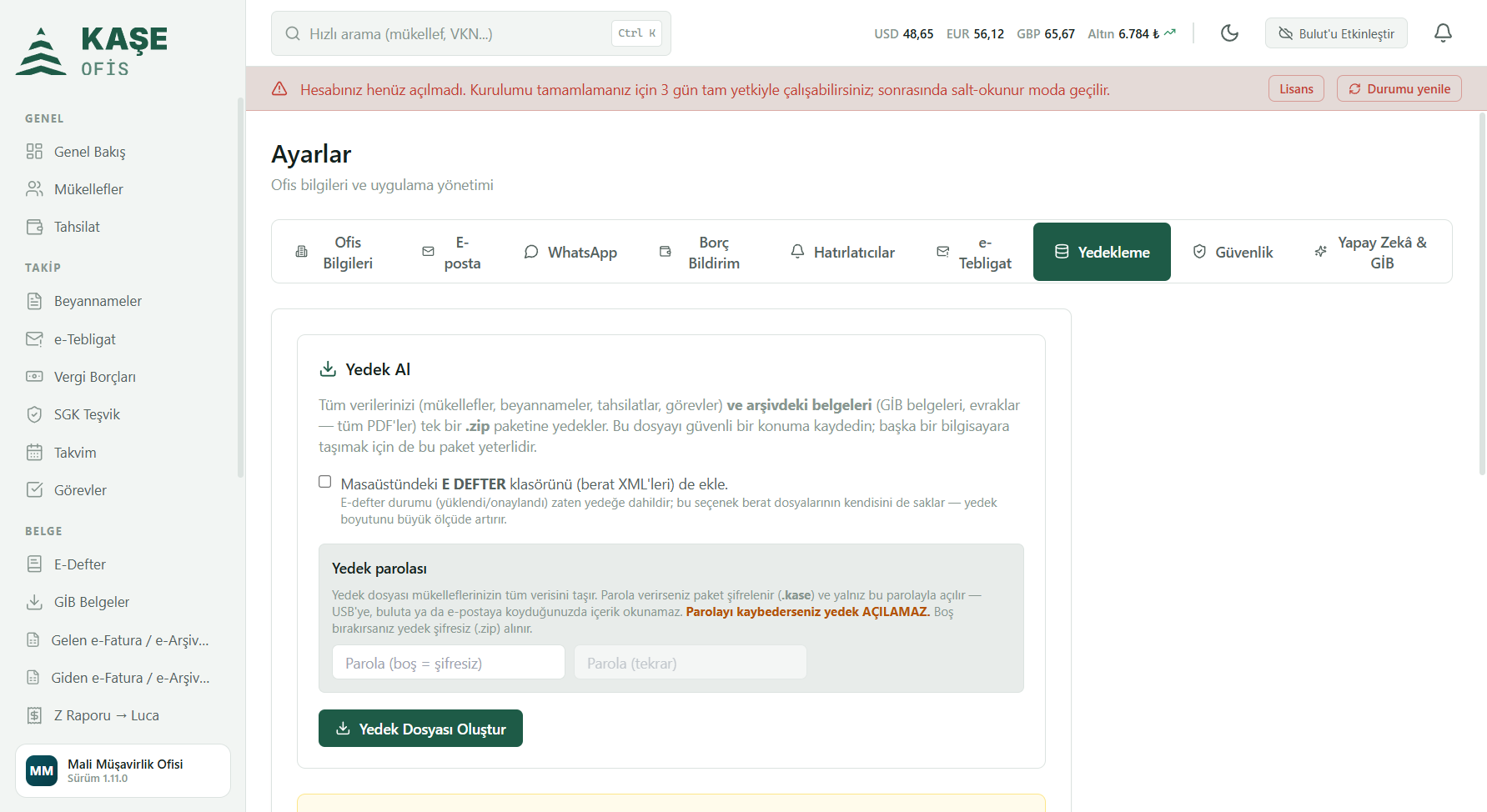Tick the E DEFTER folder checkbox
Image resolution: width=1487 pixels, height=812 pixels.
[x=325, y=482]
